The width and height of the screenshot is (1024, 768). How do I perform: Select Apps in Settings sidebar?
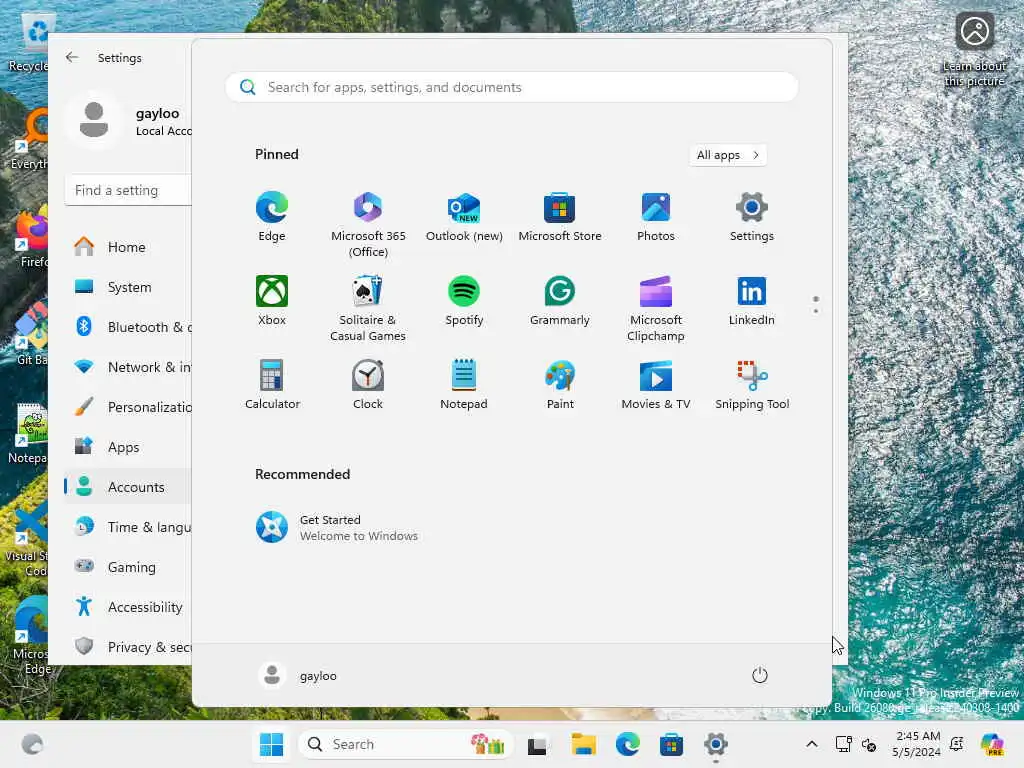[x=128, y=447]
